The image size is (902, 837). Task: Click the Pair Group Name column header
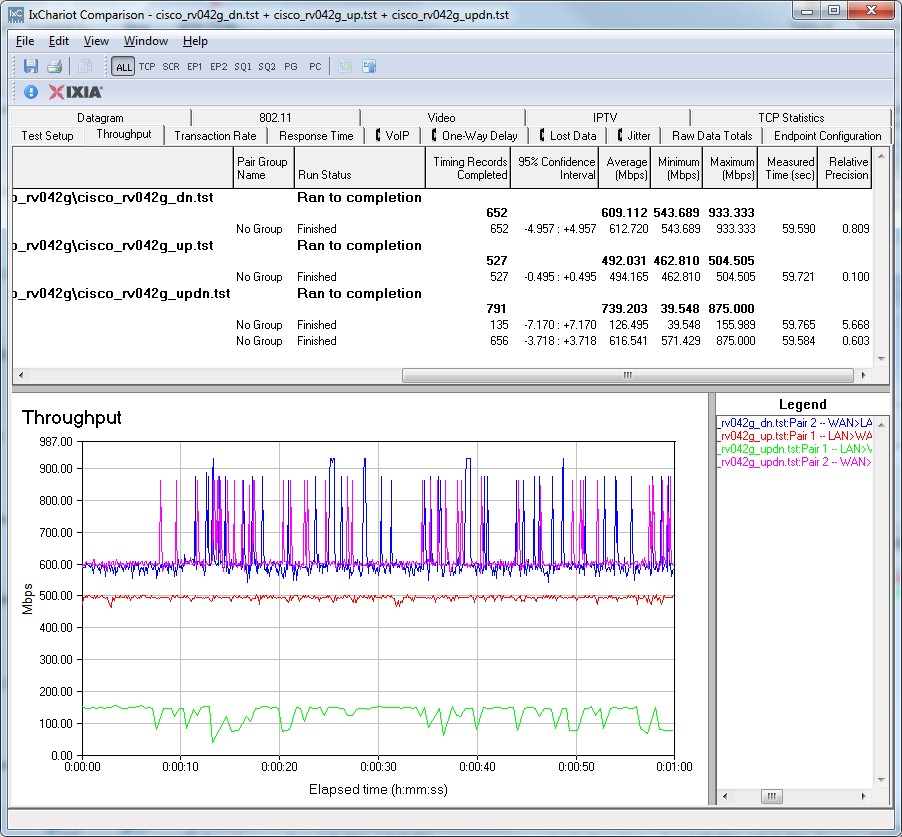pos(263,168)
